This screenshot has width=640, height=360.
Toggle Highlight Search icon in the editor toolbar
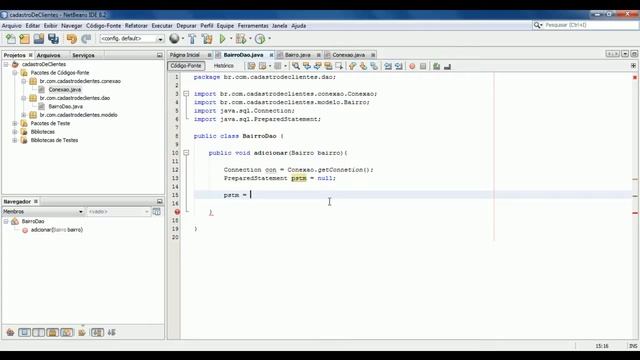pyautogui.click(x=328, y=66)
